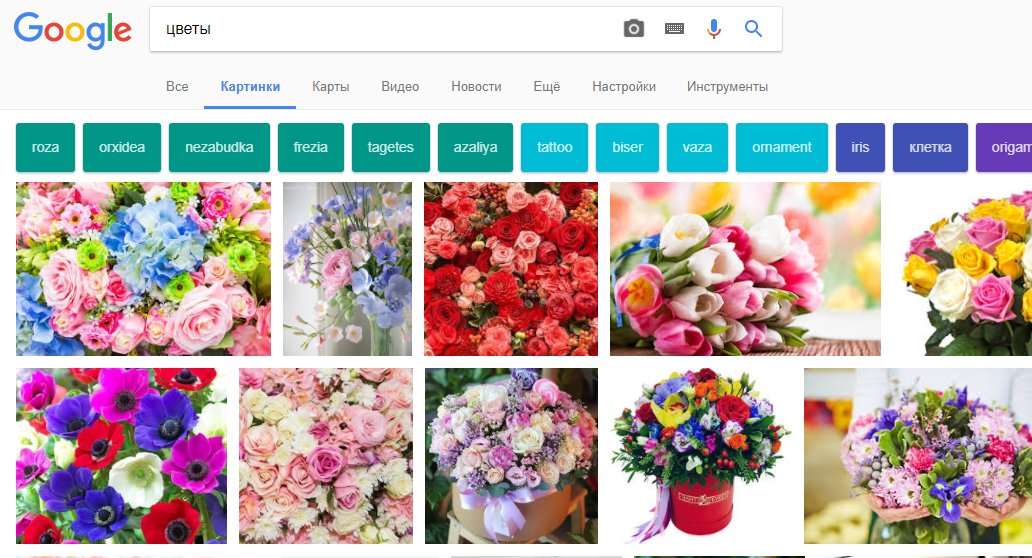Select the roza filter chip
Image resolution: width=1032 pixels, height=558 pixels.
[45, 147]
